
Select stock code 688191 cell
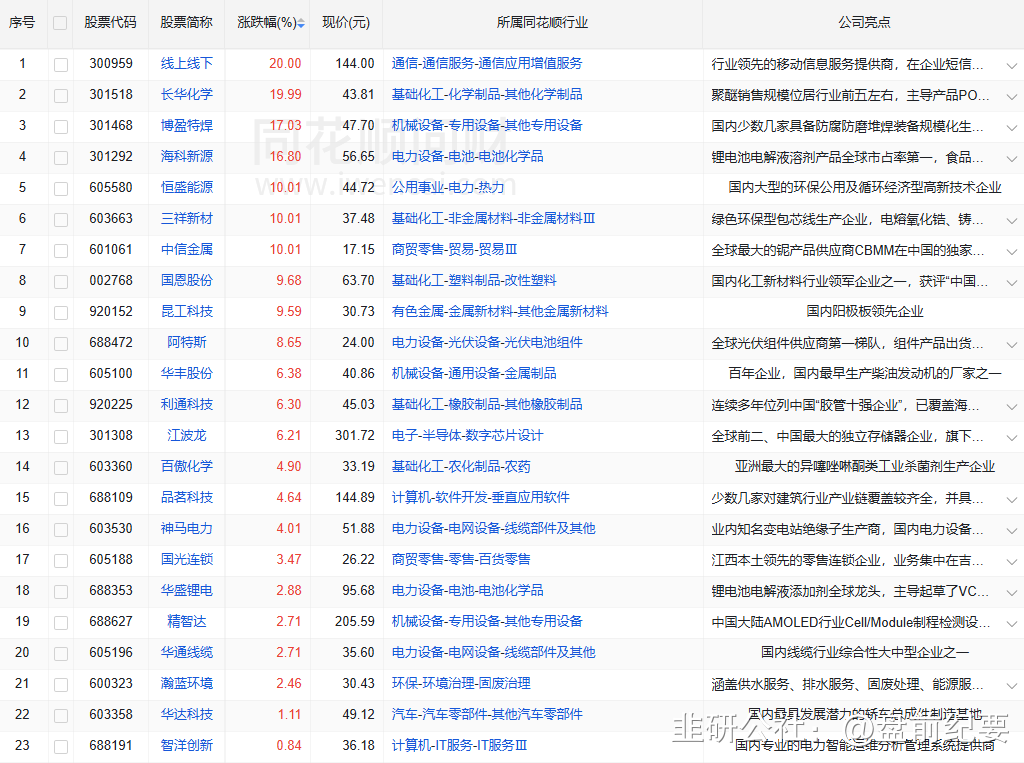(x=110, y=746)
